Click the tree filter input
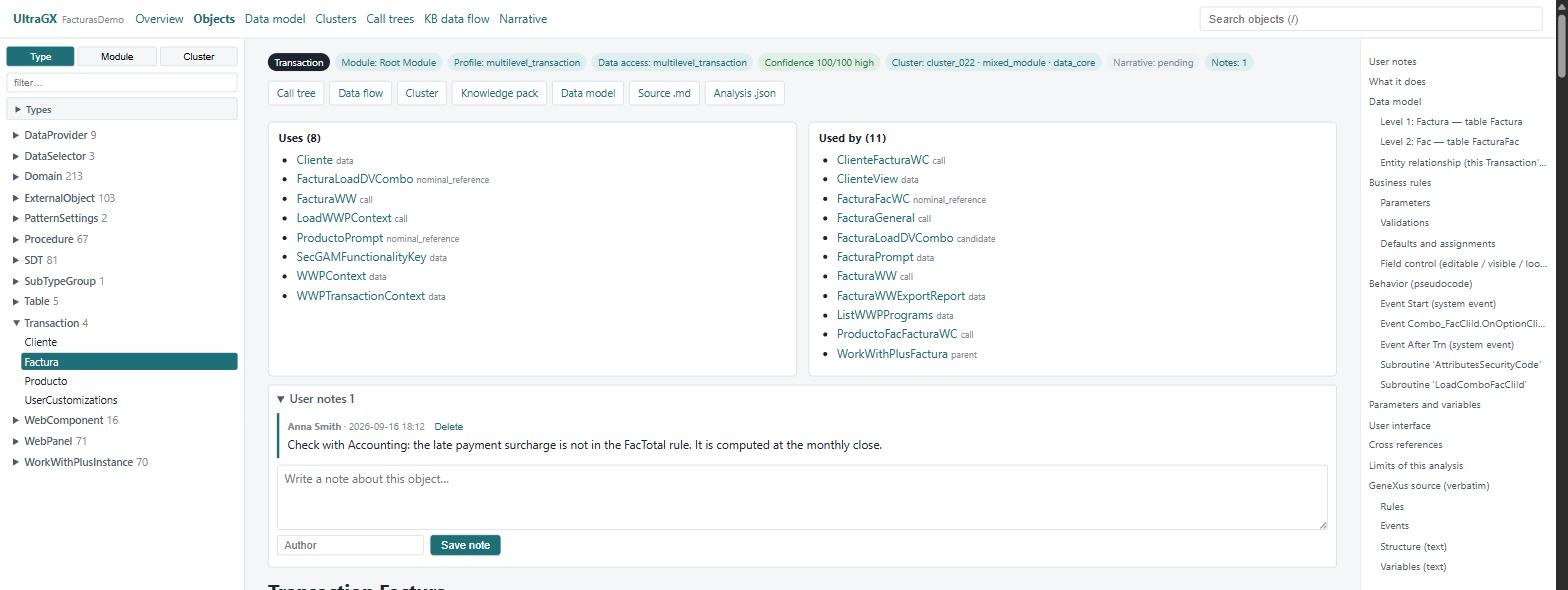This screenshot has width=1568, height=590. click(x=122, y=82)
